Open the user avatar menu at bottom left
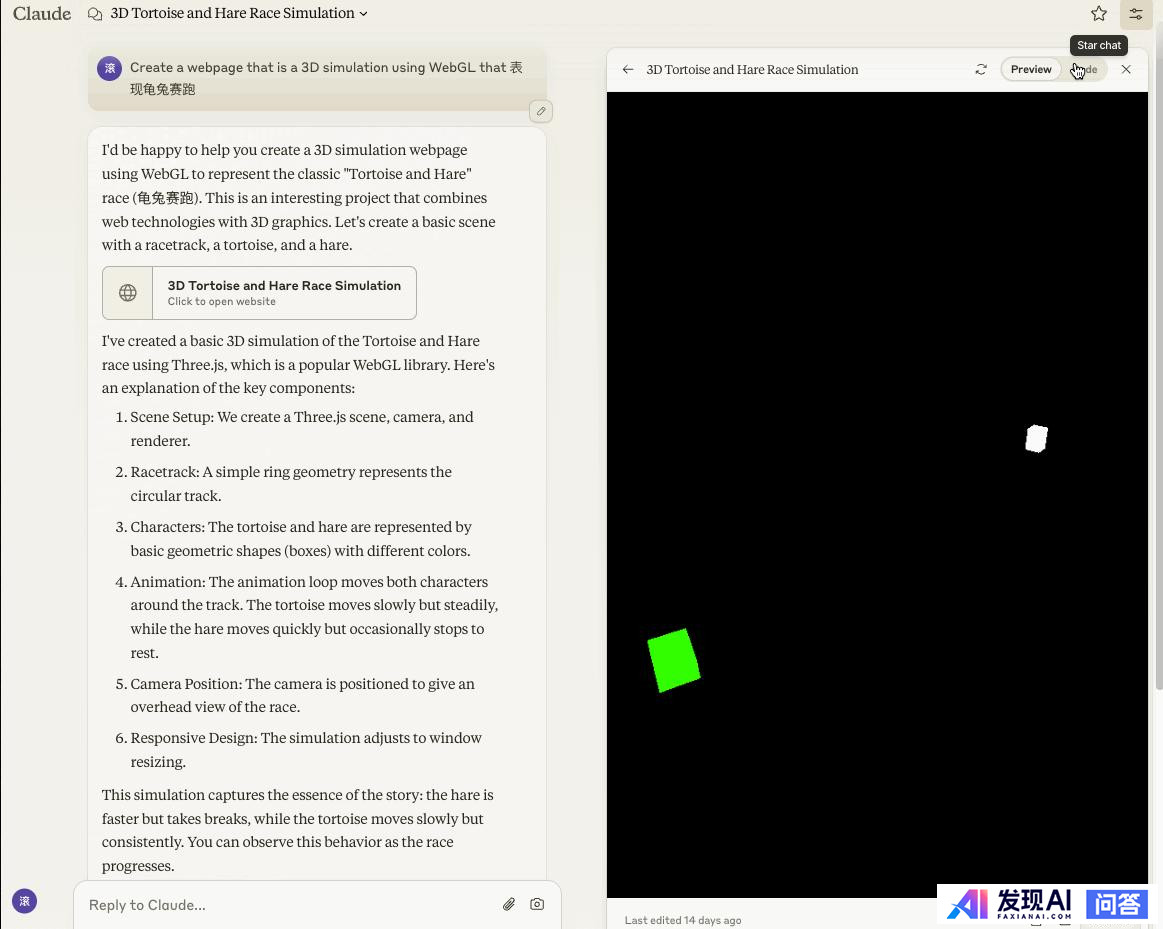The height and width of the screenshot is (929, 1163). coord(25,901)
